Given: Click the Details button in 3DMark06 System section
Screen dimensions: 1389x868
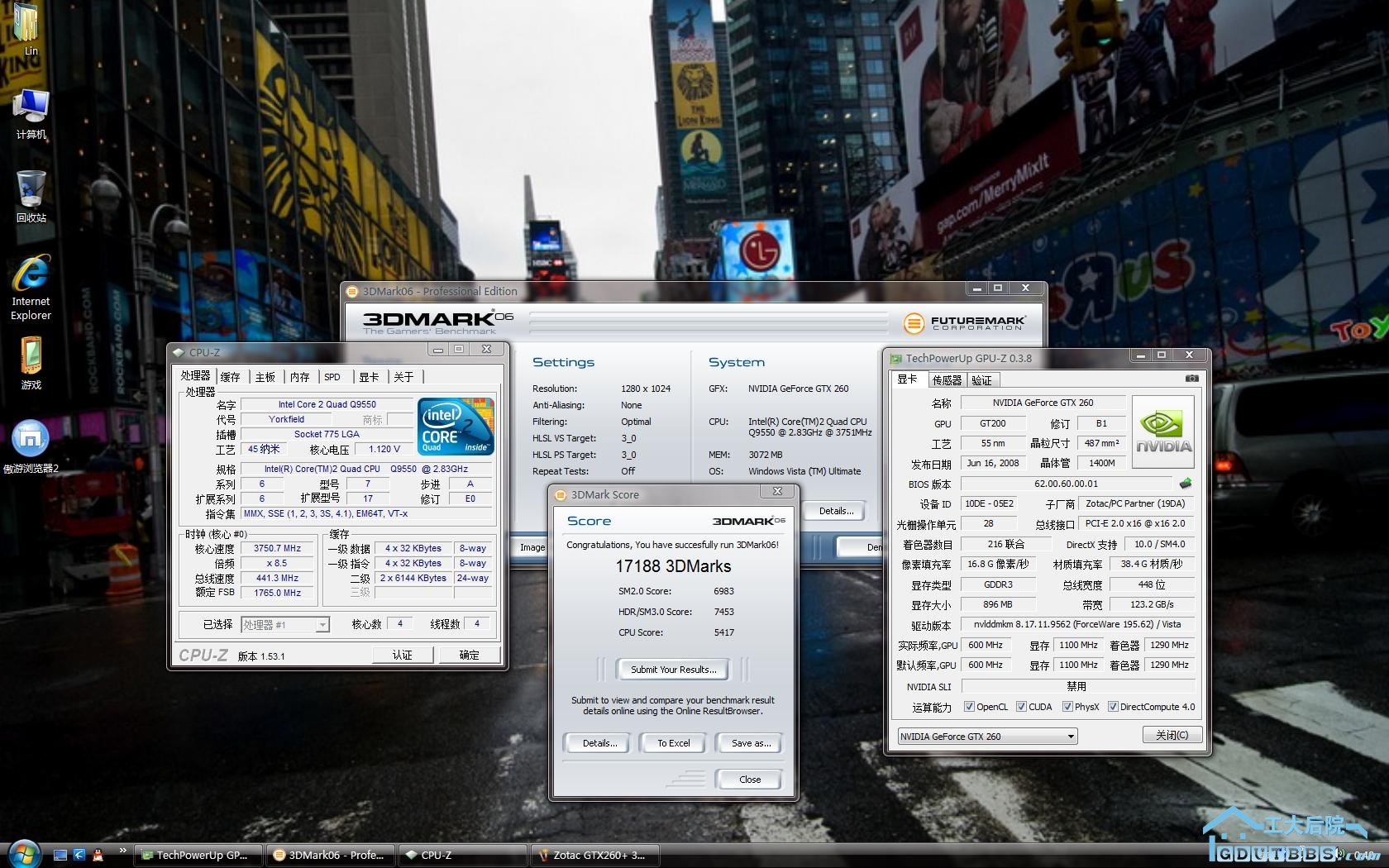Looking at the screenshot, I should [x=836, y=511].
